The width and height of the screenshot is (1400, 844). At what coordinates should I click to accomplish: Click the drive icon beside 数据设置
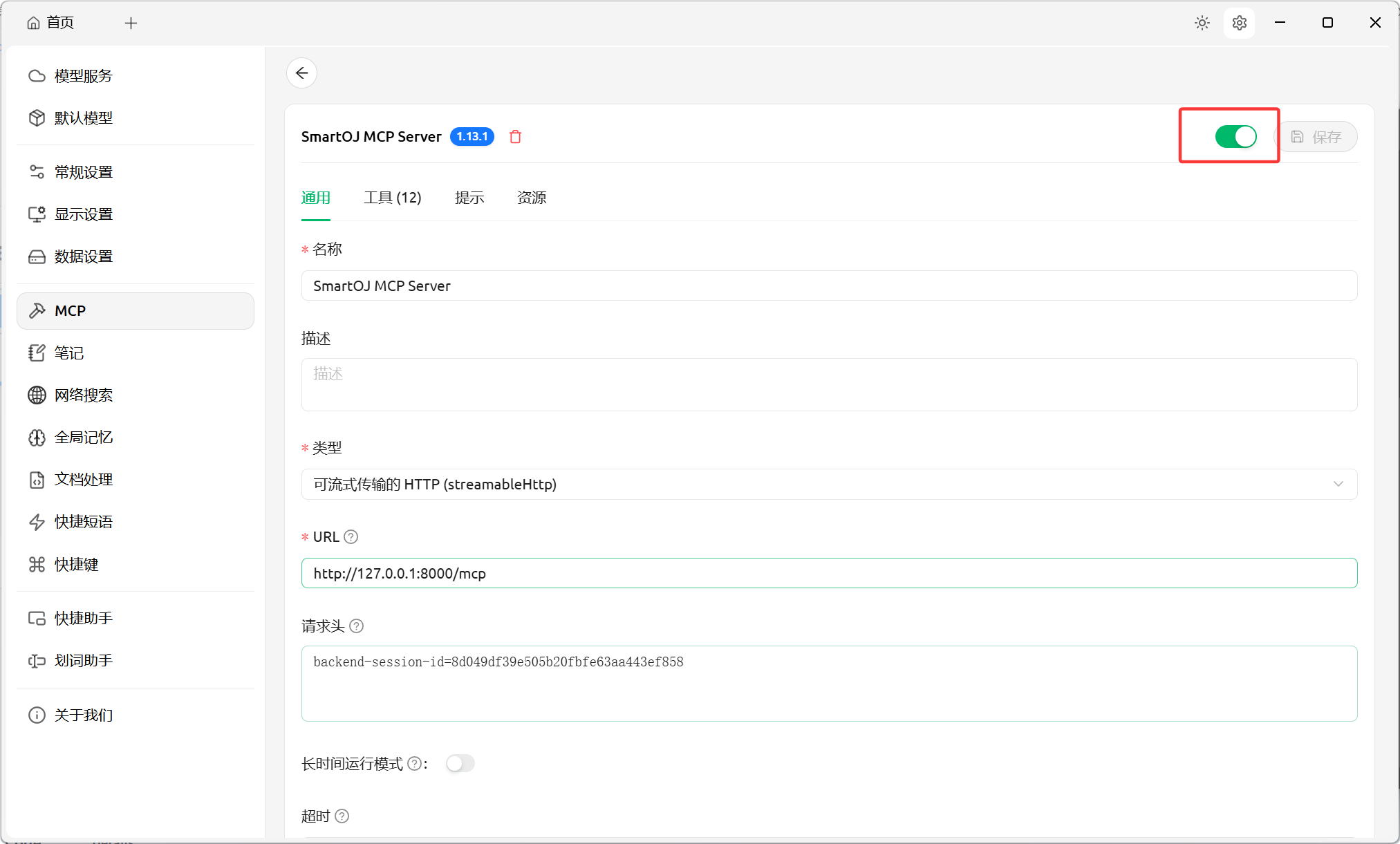(37, 256)
